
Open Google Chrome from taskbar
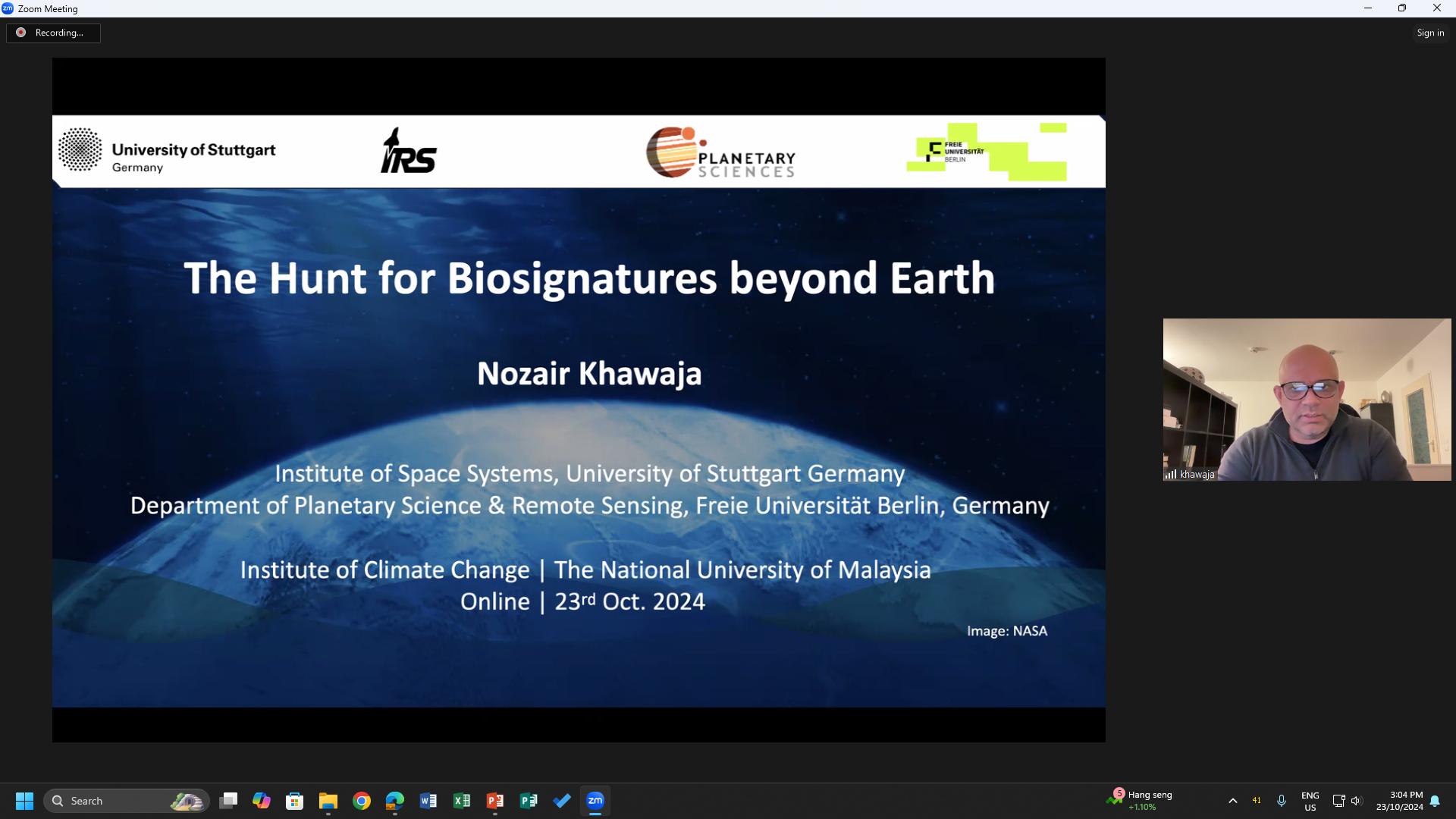point(362,801)
